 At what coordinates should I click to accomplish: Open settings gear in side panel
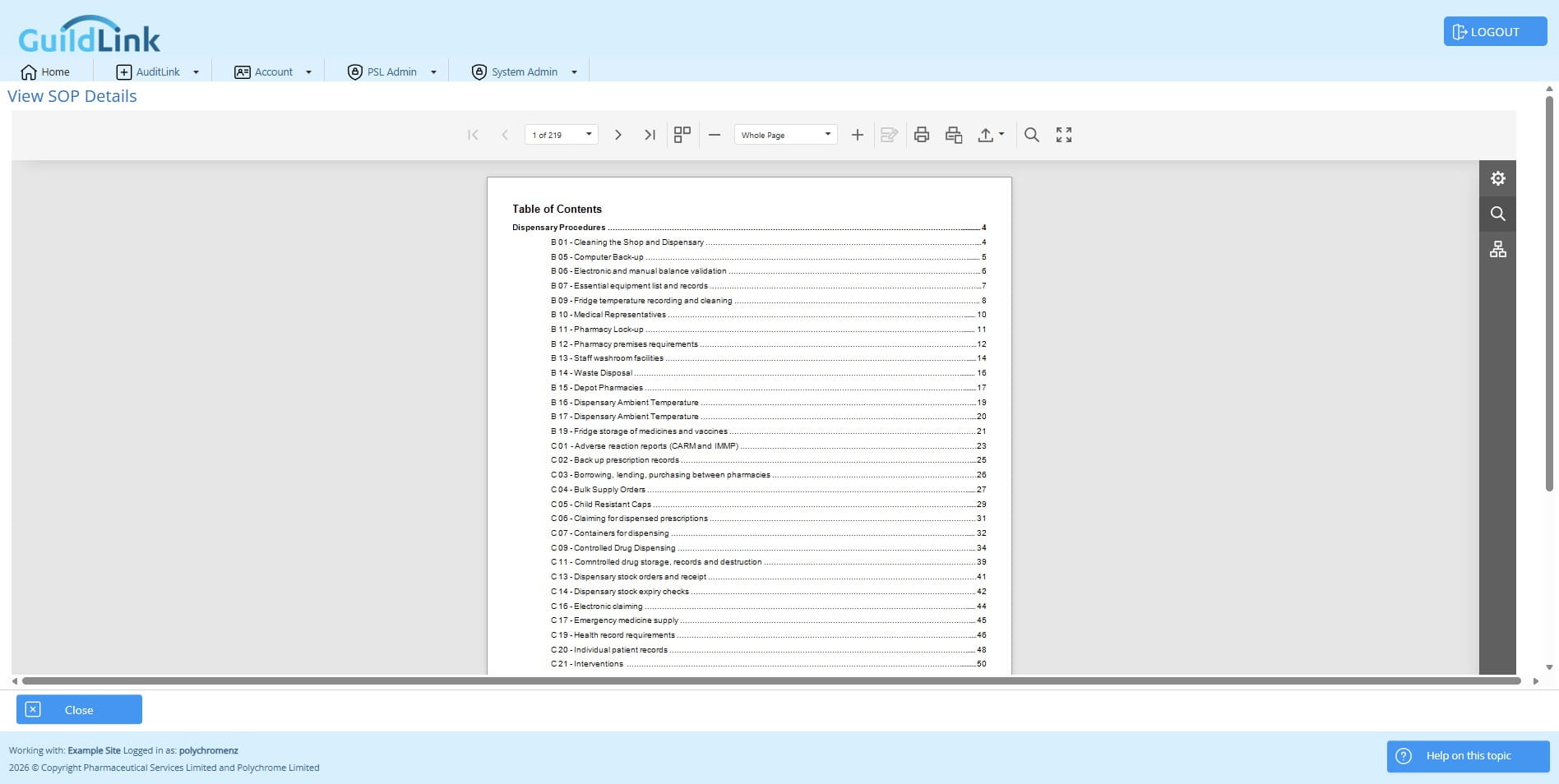click(1498, 178)
